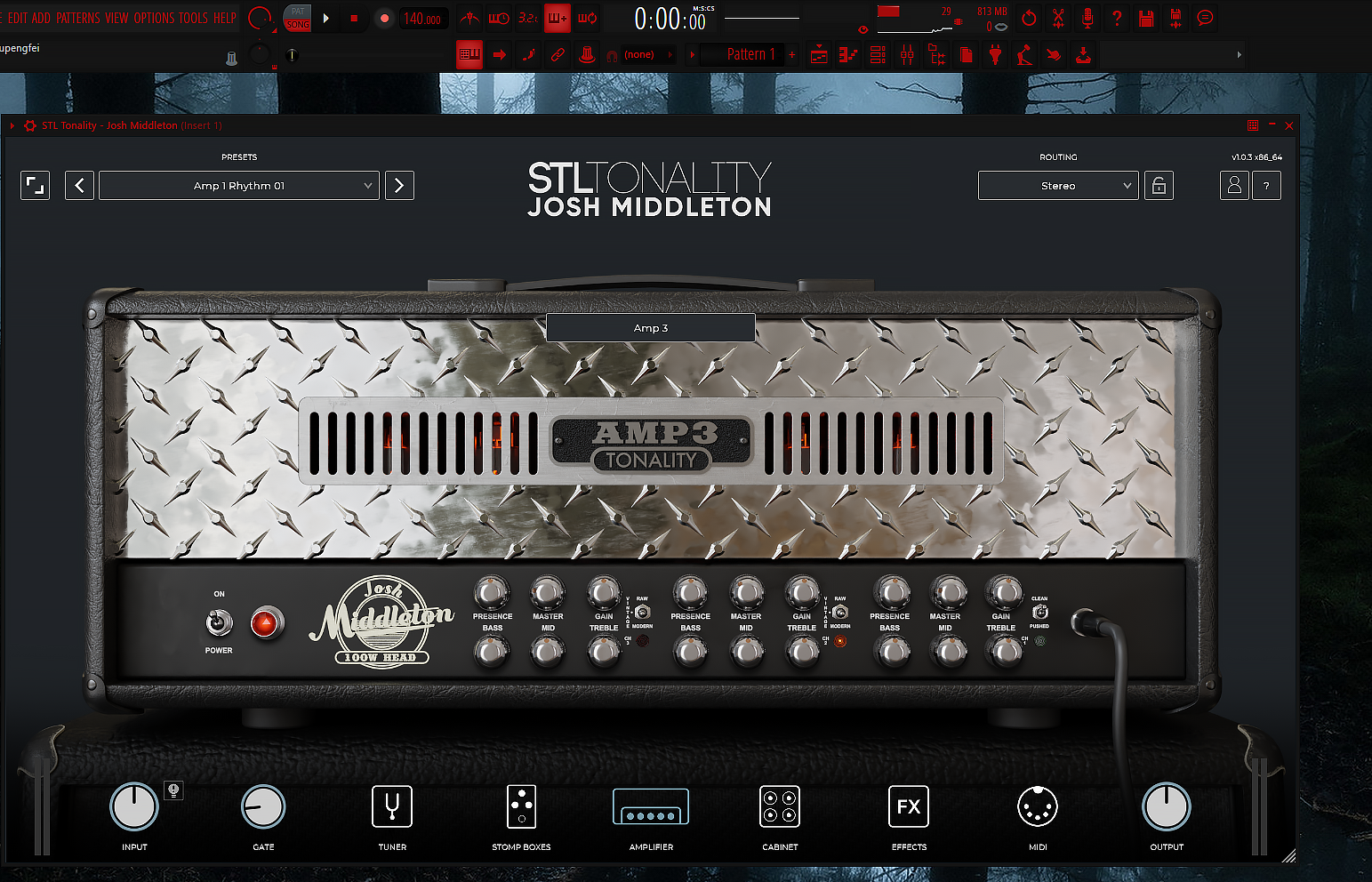
Task: Toggle PAT/SONG playback mode
Action: click(x=298, y=18)
